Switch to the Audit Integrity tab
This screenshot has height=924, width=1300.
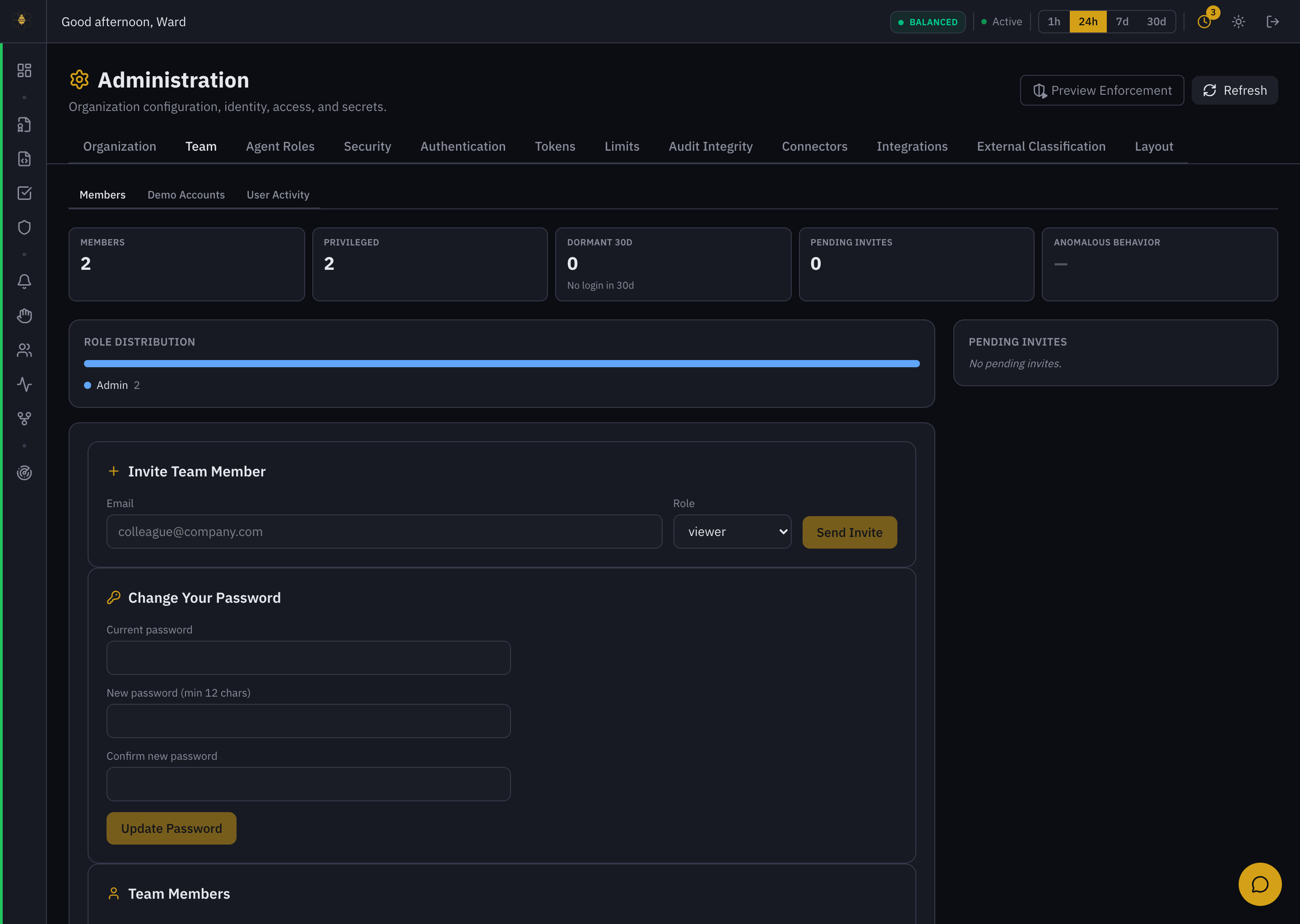(710, 146)
